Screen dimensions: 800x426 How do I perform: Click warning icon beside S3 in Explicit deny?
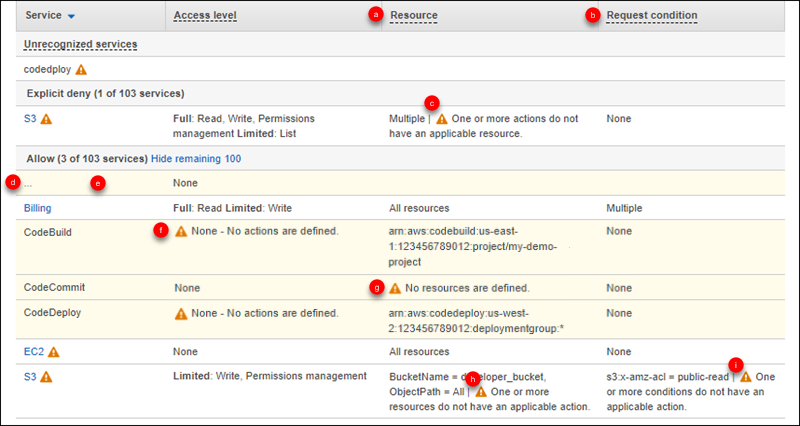[46, 119]
